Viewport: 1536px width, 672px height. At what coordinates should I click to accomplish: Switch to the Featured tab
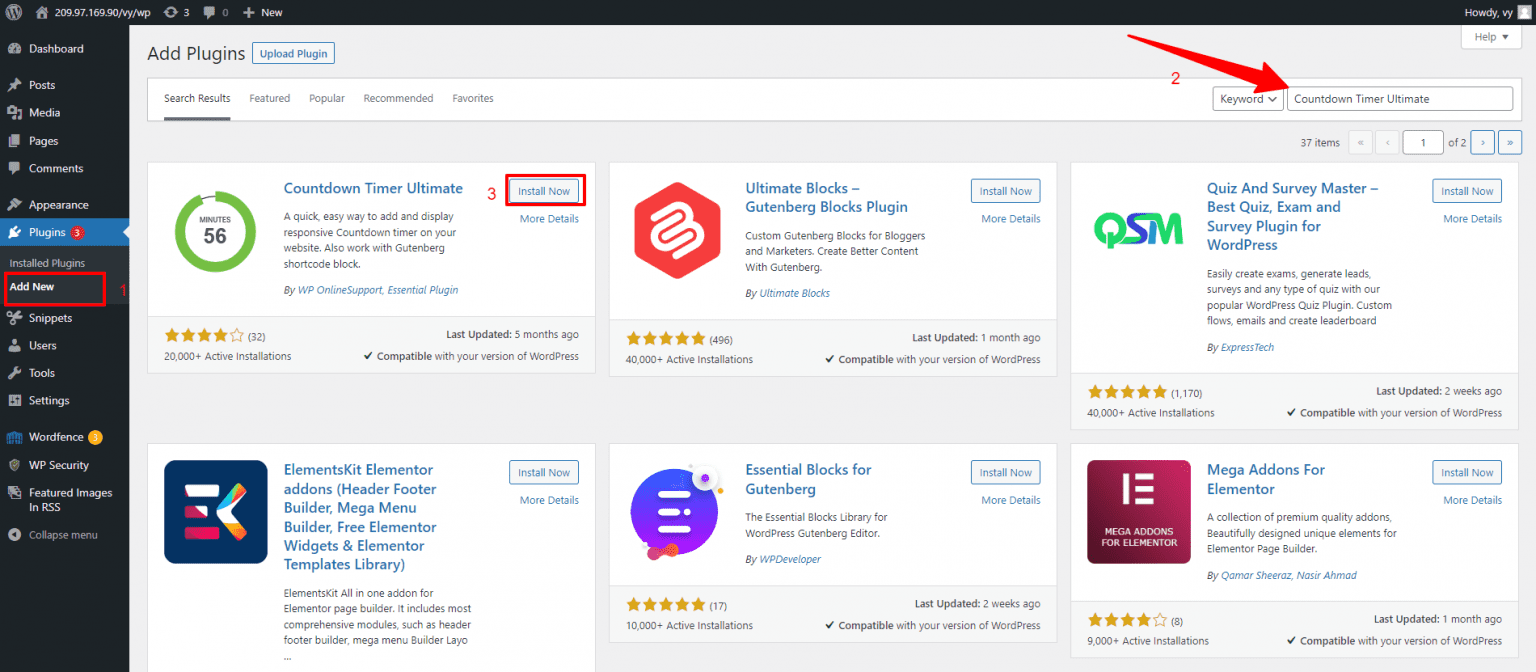pos(269,98)
